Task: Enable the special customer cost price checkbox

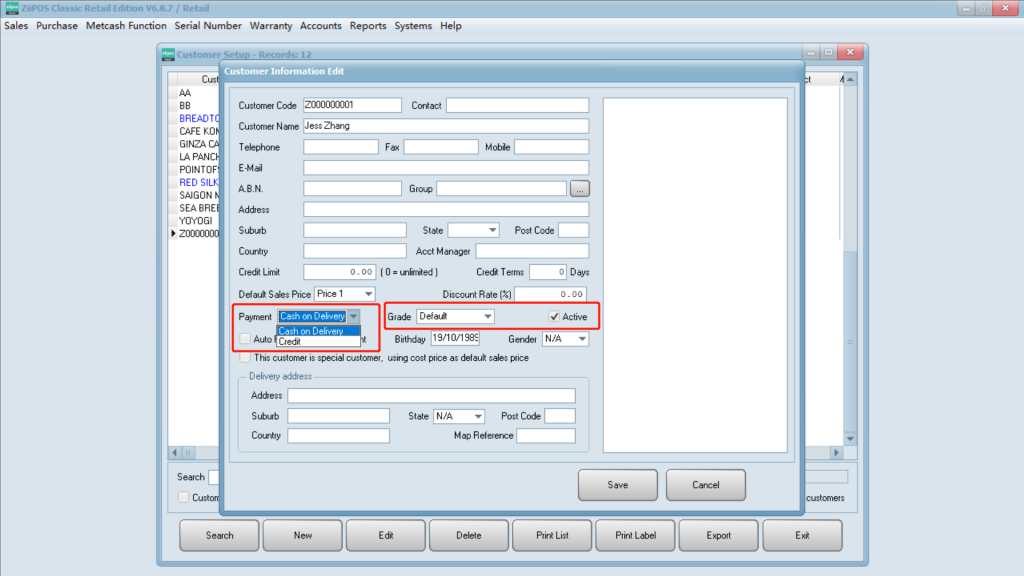Action: (245, 358)
